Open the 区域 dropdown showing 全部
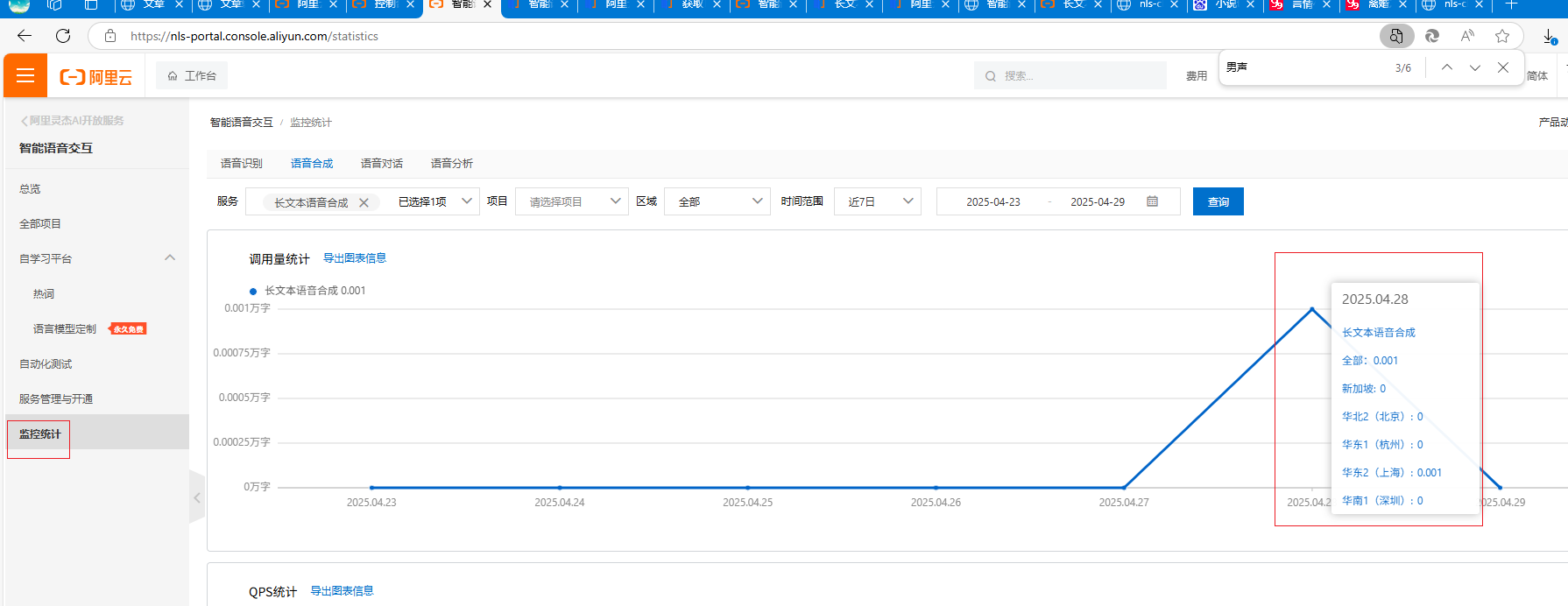 click(717, 201)
